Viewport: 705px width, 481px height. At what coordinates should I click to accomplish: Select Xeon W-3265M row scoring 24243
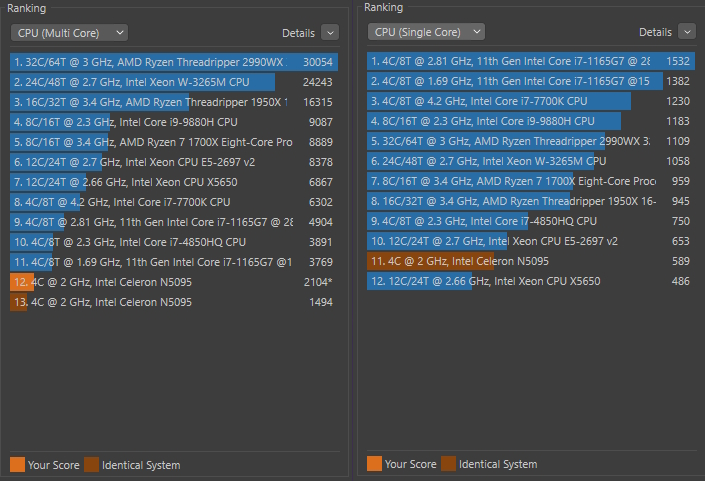click(x=174, y=82)
